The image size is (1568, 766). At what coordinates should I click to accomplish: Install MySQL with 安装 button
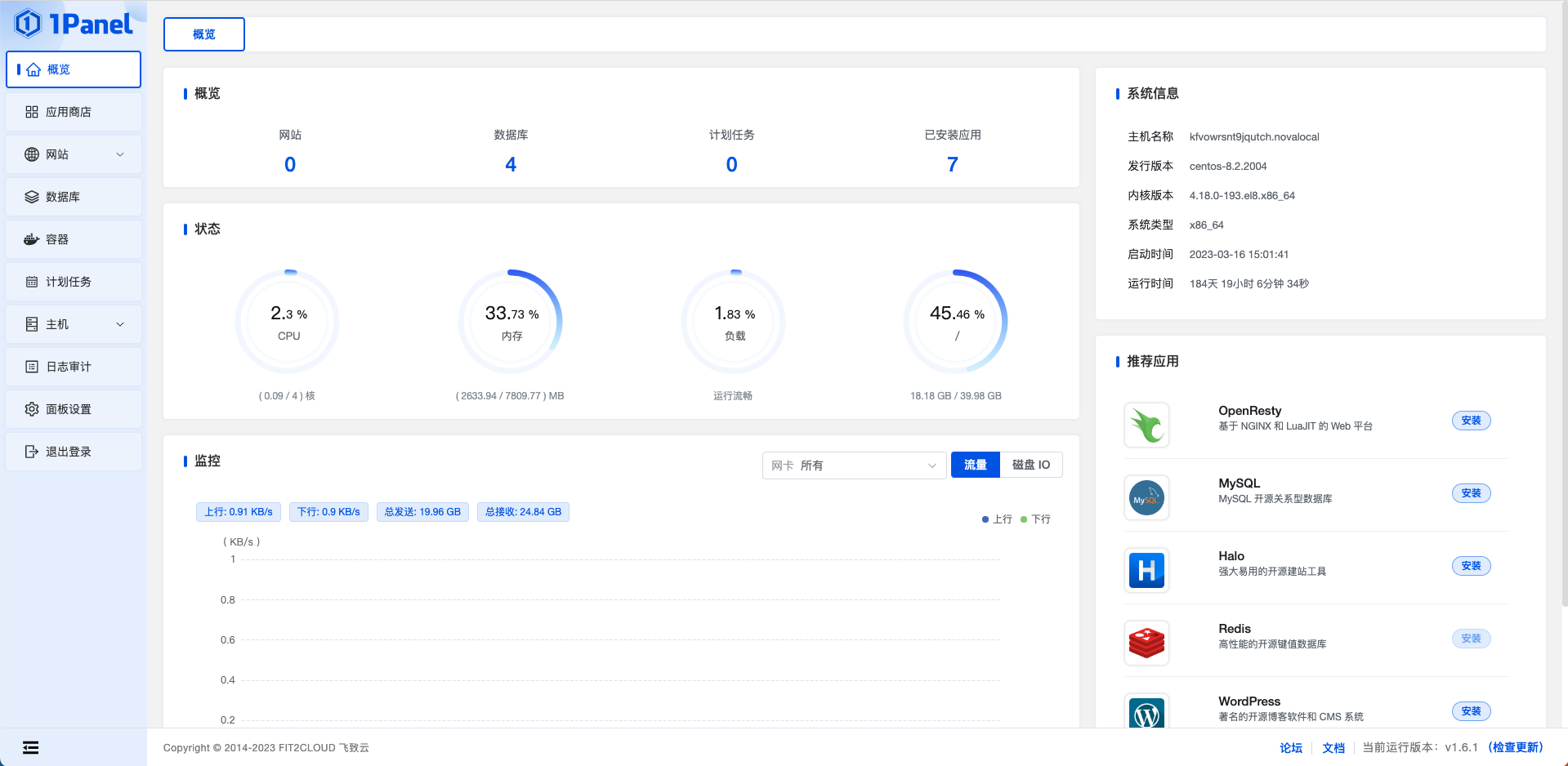tap(1471, 493)
